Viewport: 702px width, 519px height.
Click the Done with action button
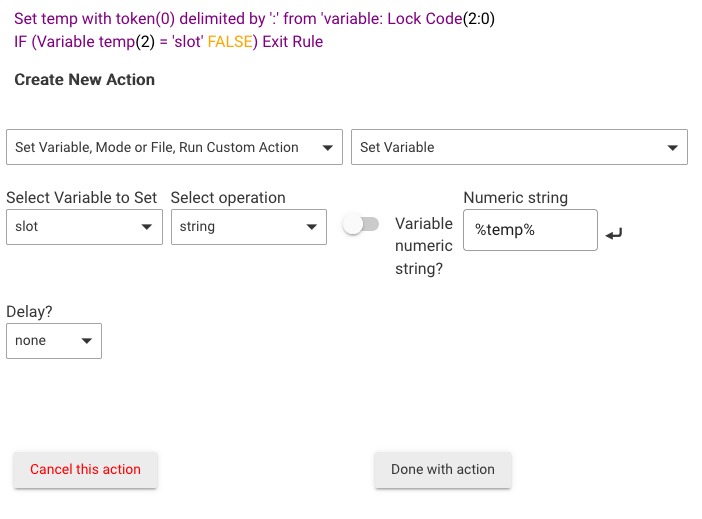tap(443, 469)
